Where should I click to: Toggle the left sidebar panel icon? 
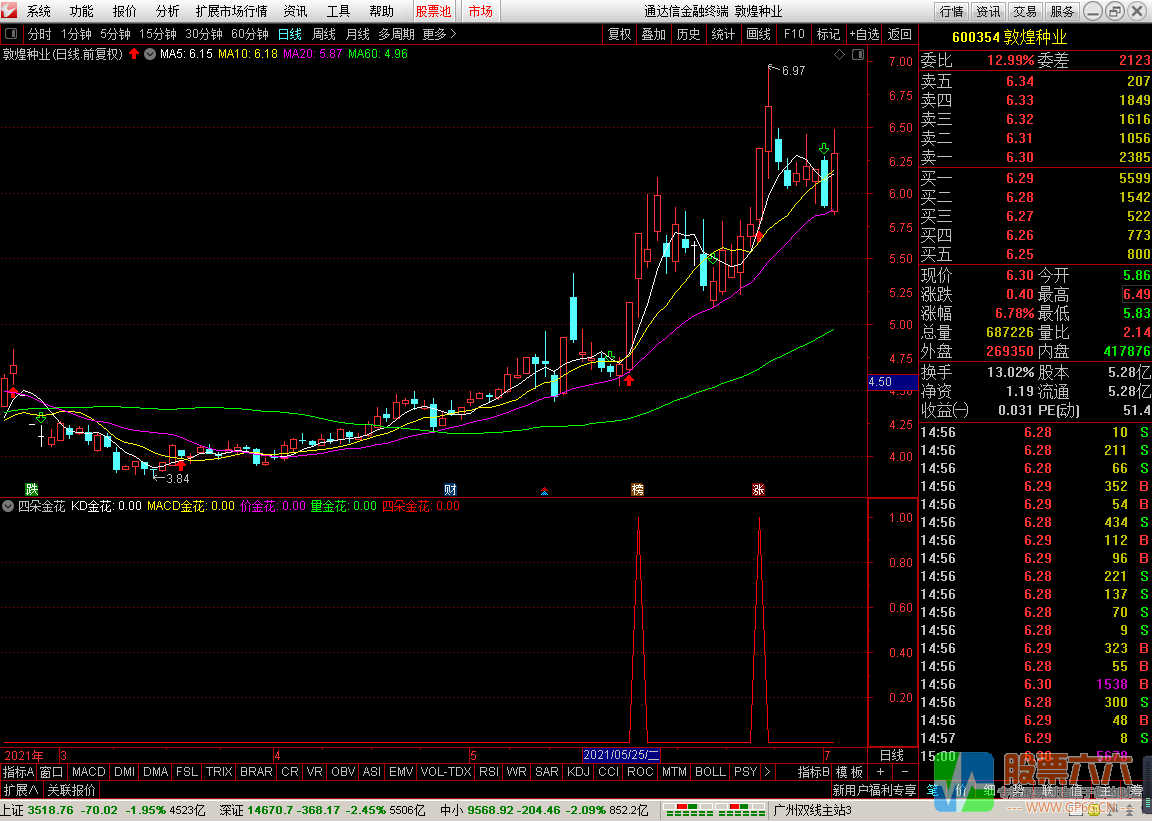pyautogui.click(x=11, y=34)
